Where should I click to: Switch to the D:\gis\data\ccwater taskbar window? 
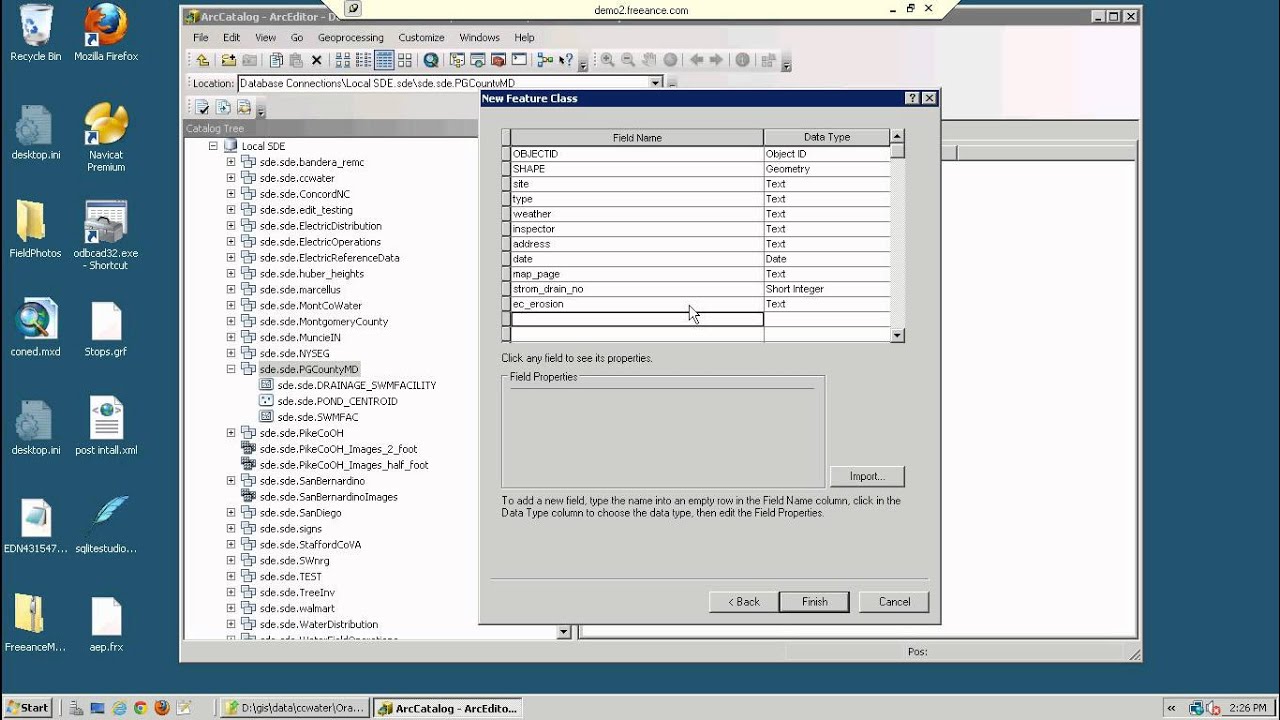pyautogui.click(x=294, y=708)
